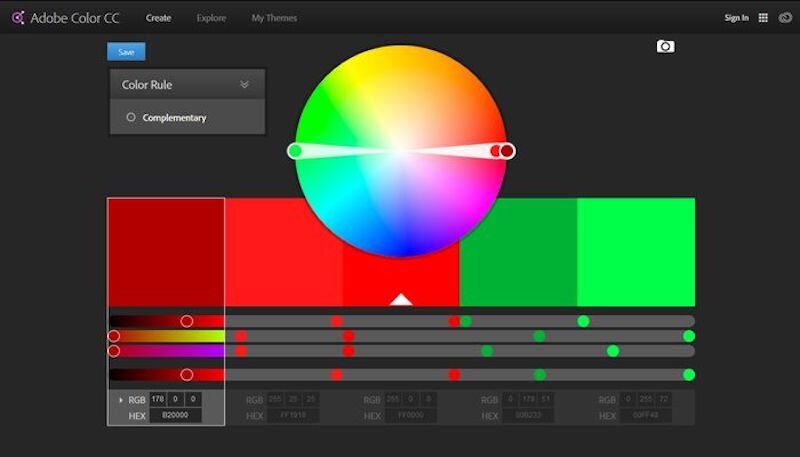Screen dimensions: 800x457
Task: Click the Adobe Color CC logo icon
Action: tap(18, 18)
